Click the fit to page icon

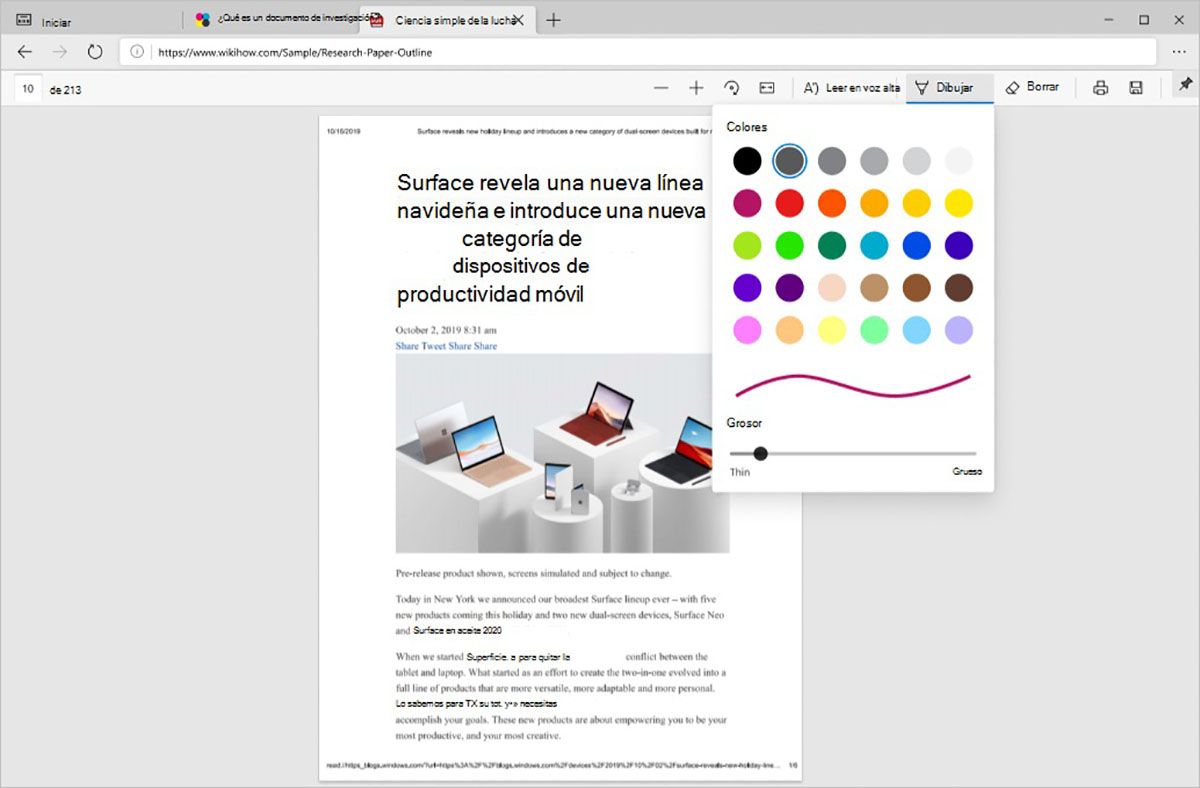[x=767, y=88]
